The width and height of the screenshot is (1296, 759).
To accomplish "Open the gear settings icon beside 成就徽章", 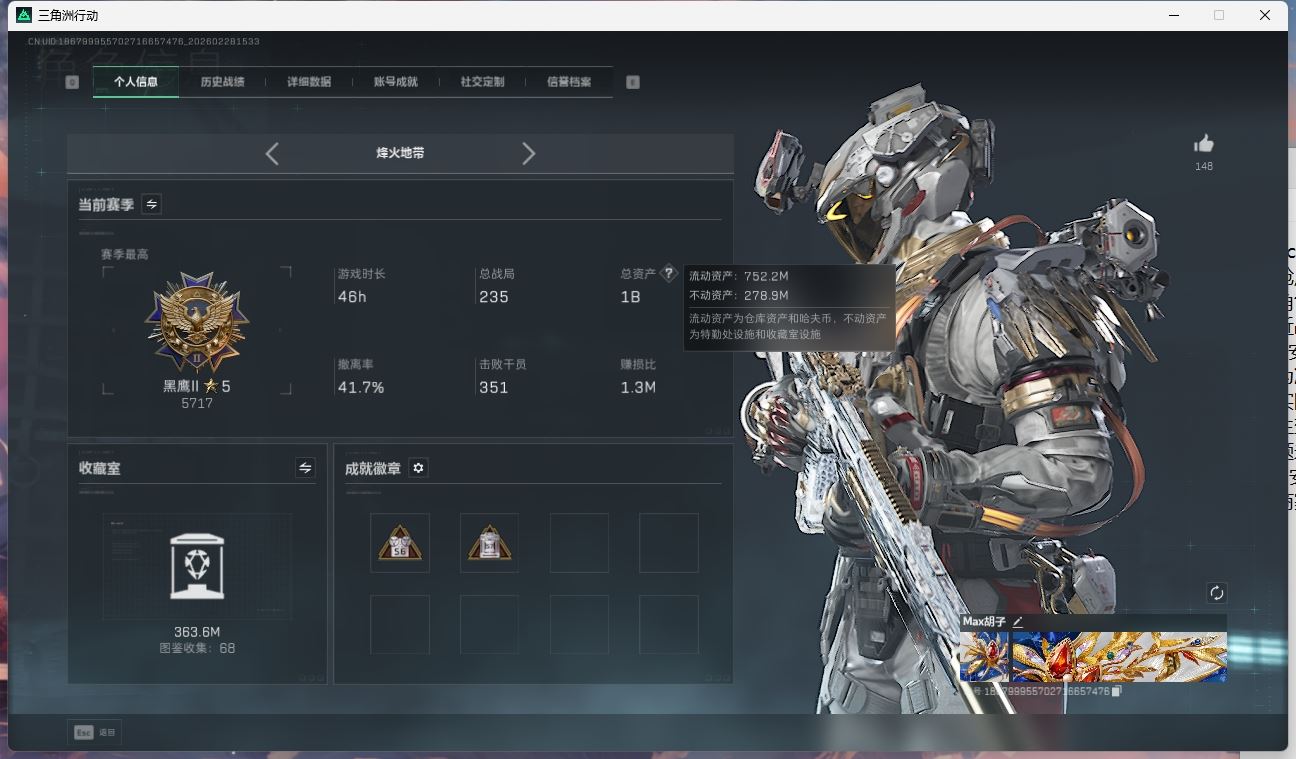I will click(x=418, y=467).
